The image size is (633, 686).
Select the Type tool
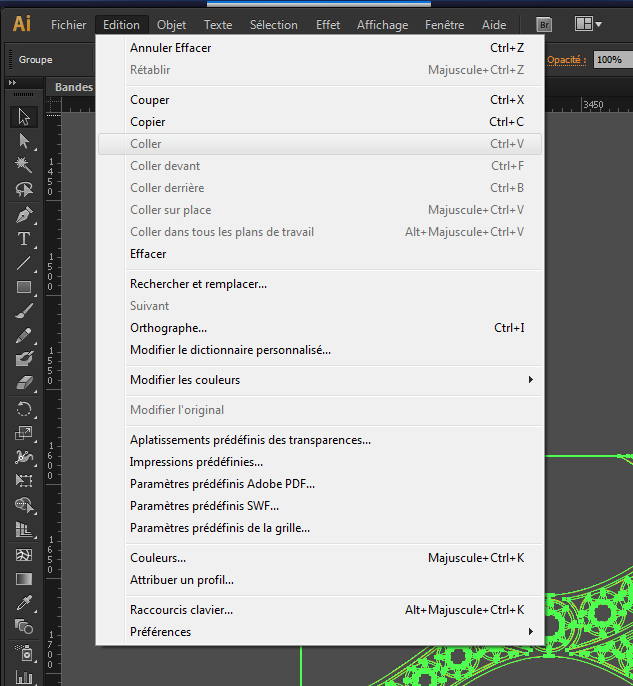pos(24,239)
